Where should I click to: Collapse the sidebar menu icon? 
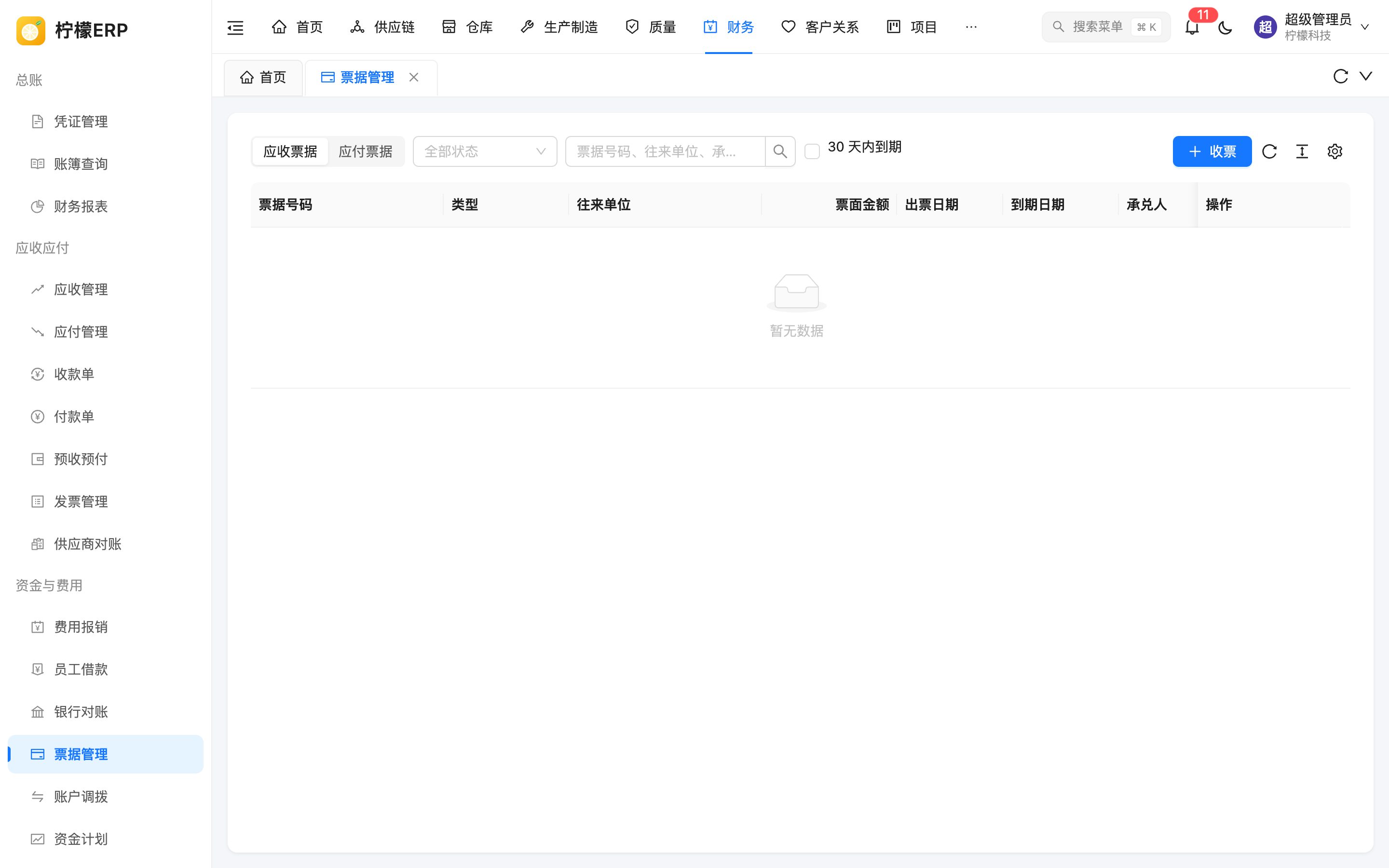235,27
